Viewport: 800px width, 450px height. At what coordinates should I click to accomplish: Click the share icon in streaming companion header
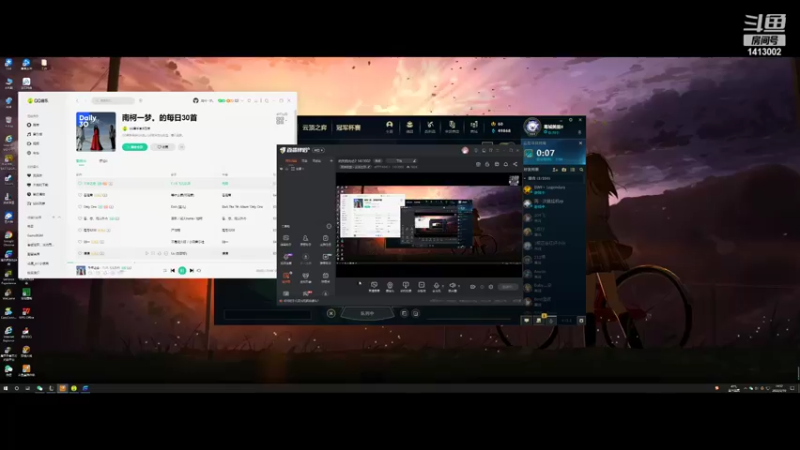pos(515,164)
